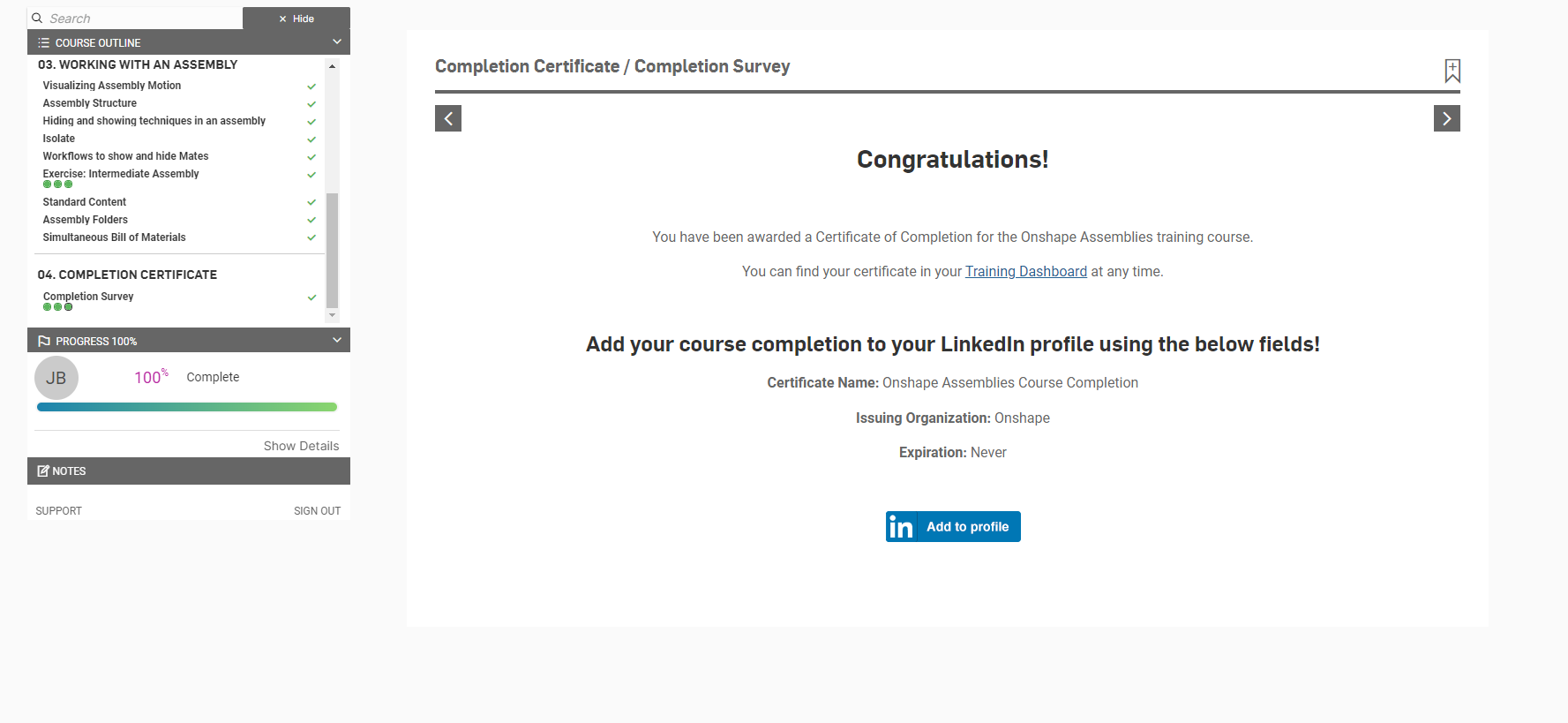Image resolution: width=1568 pixels, height=723 pixels.
Task: Click the Certificate Name text line
Action: [953, 382]
